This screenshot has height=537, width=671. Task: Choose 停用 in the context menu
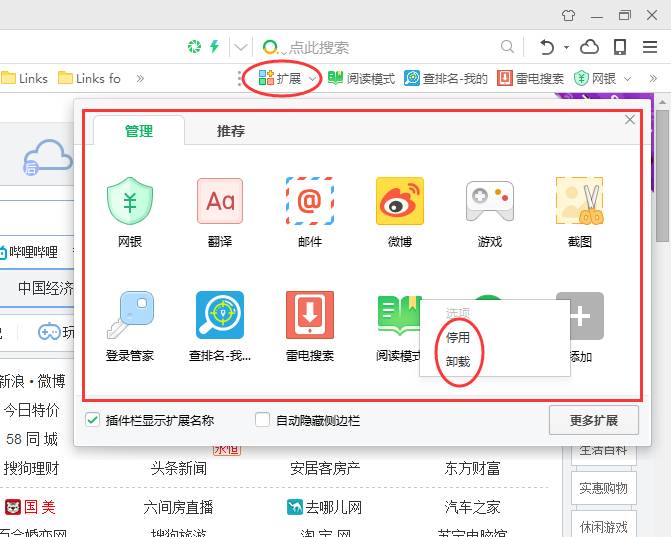point(458,338)
